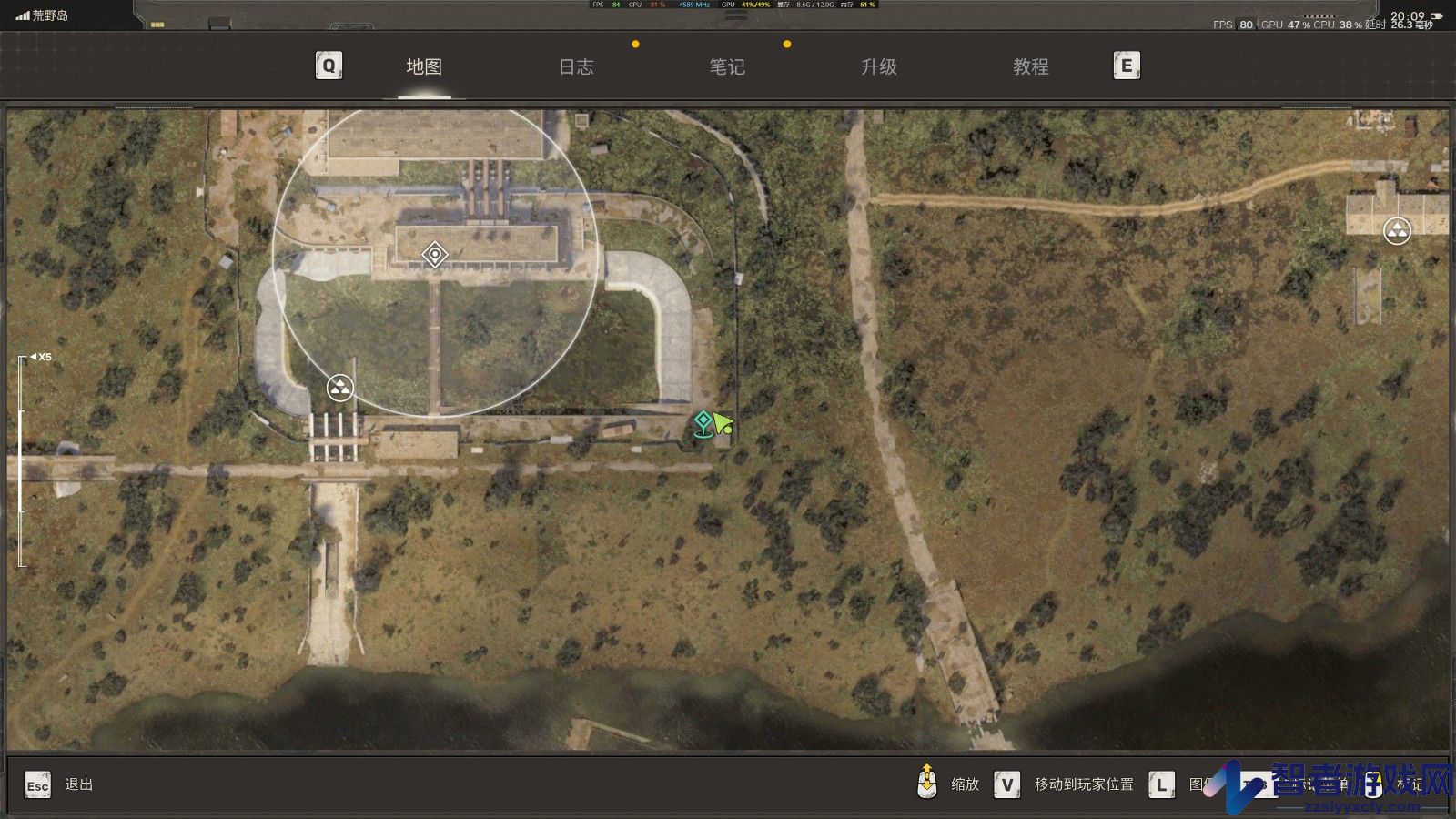The image size is (1456, 819).
Task: Click the FPS 80 overlay readout
Action: click(x=1233, y=25)
